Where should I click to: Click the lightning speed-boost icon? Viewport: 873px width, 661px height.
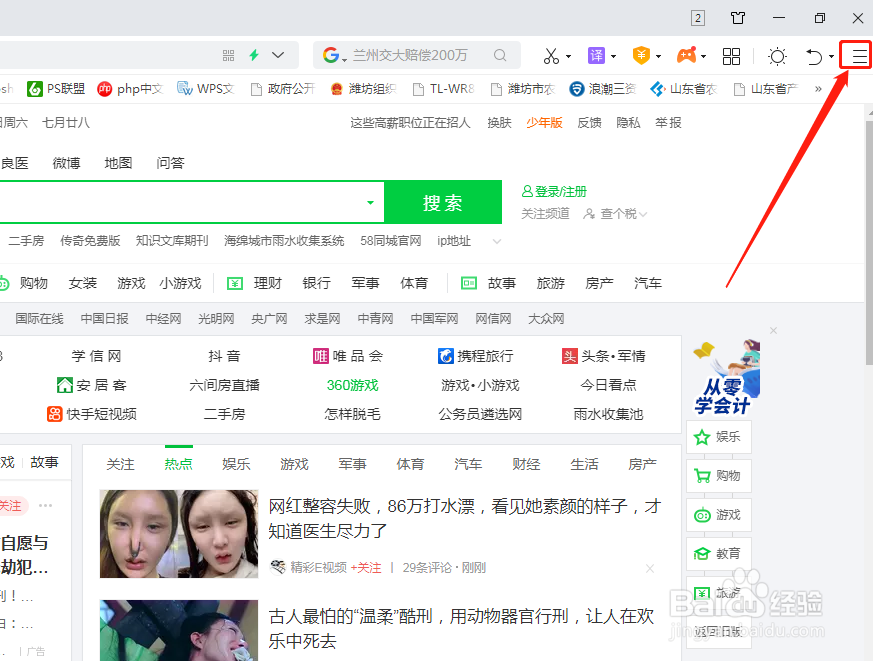(x=254, y=55)
